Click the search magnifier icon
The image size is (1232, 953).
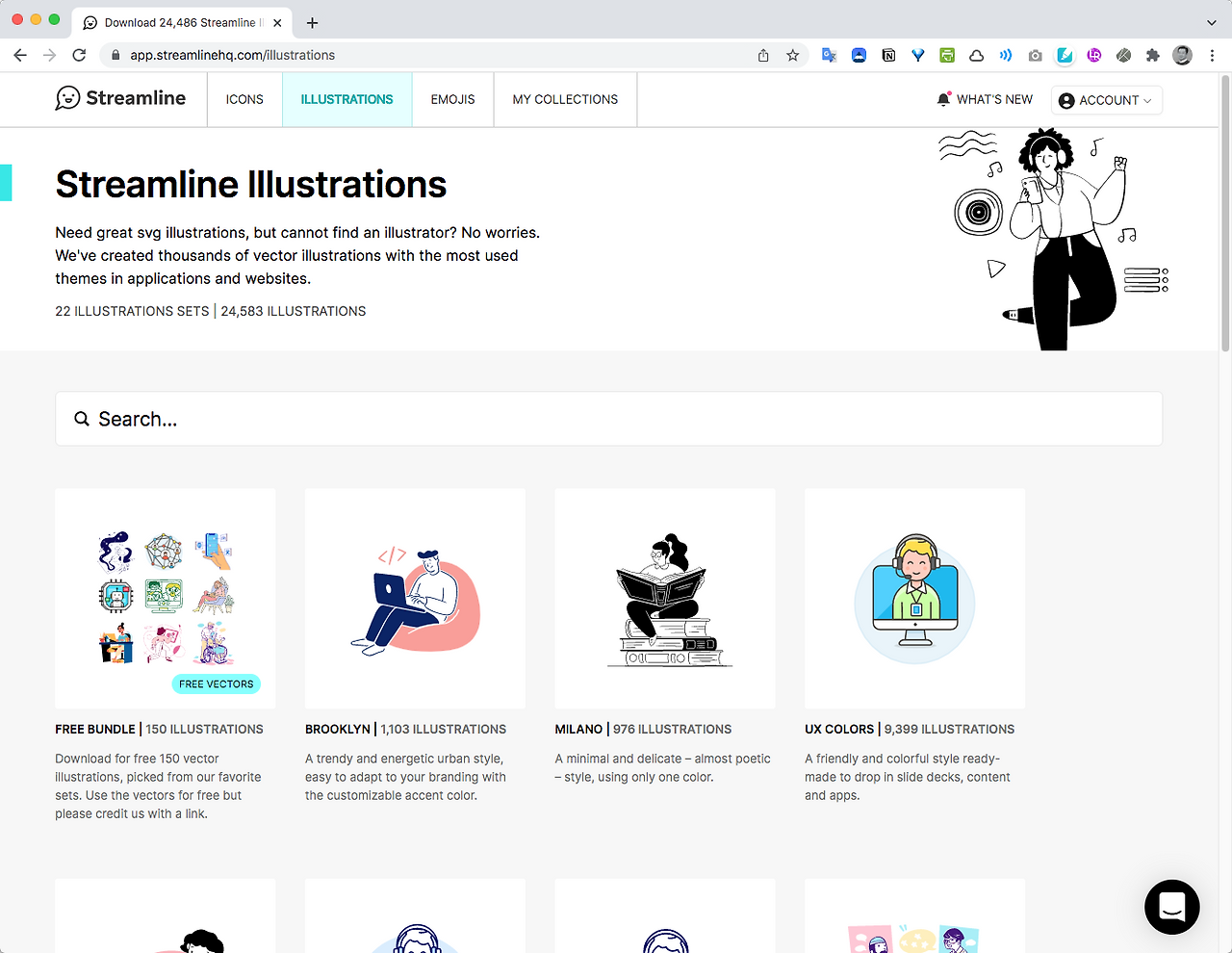point(82,419)
